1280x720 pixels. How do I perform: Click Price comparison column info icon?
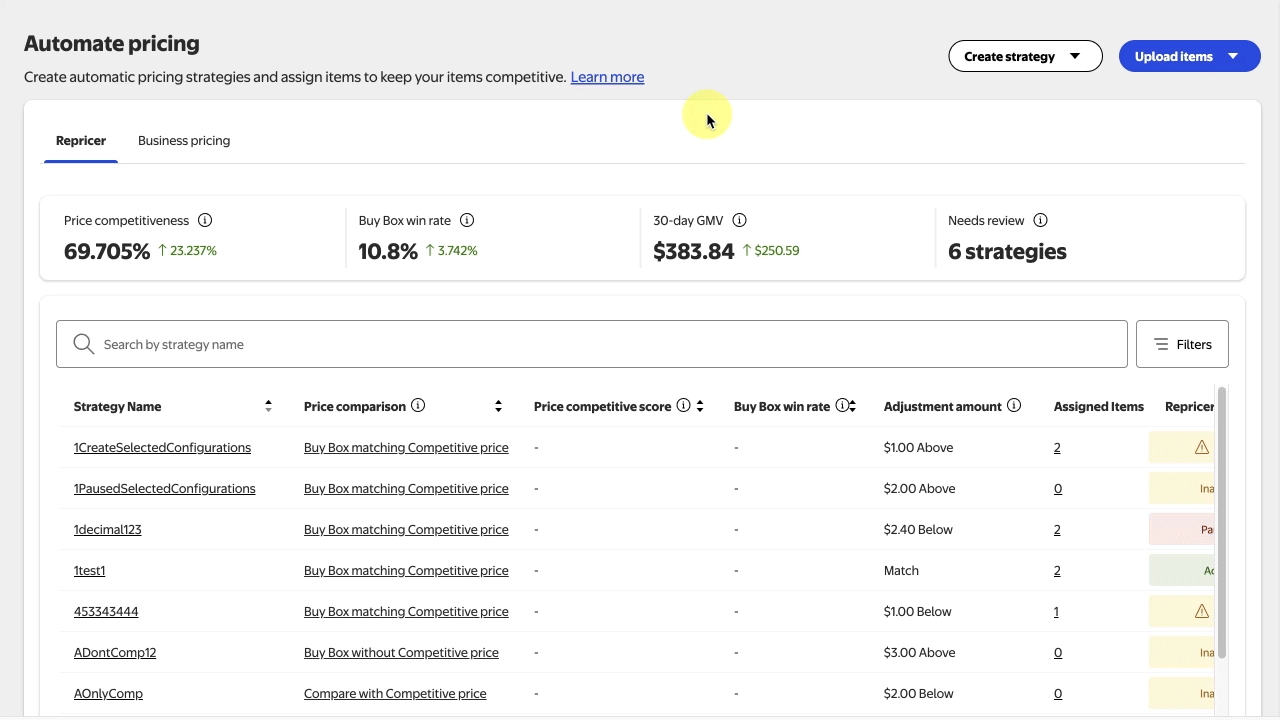[x=418, y=405]
